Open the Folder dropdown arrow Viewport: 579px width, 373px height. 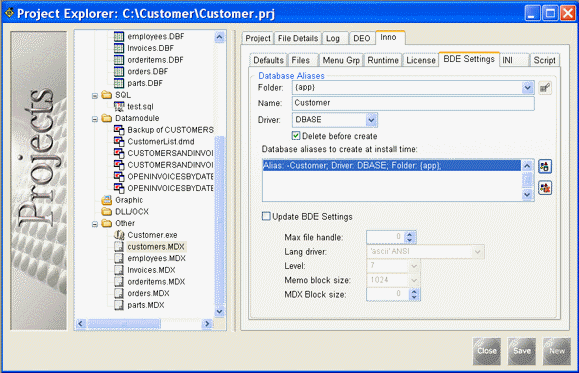pos(528,88)
